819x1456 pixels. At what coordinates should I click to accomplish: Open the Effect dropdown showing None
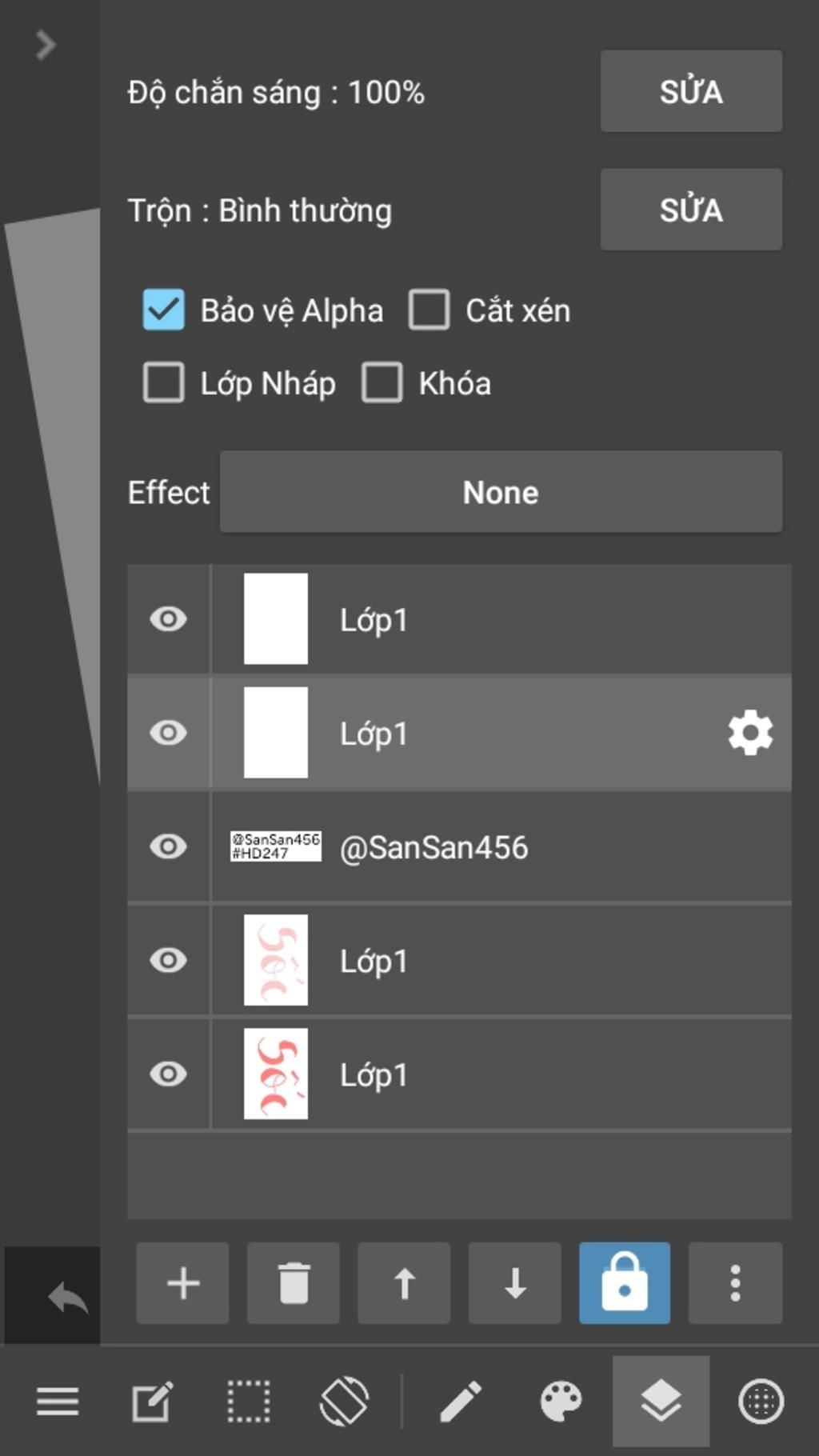coord(501,492)
